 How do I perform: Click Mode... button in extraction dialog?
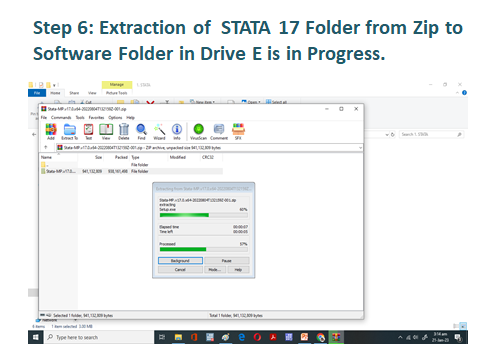(215, 270)
